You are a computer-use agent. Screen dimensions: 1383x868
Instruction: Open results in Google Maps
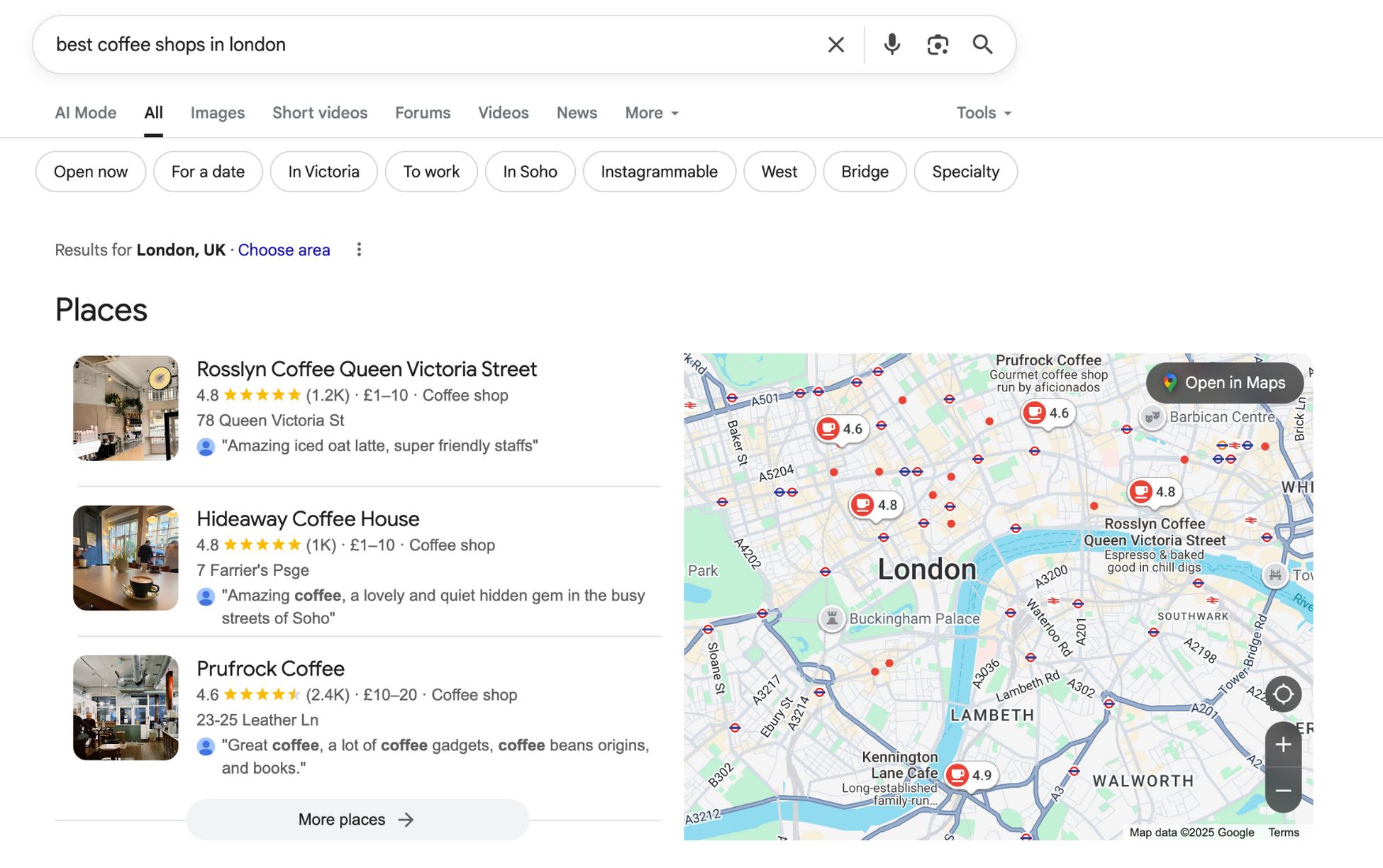pos(1225,383)
